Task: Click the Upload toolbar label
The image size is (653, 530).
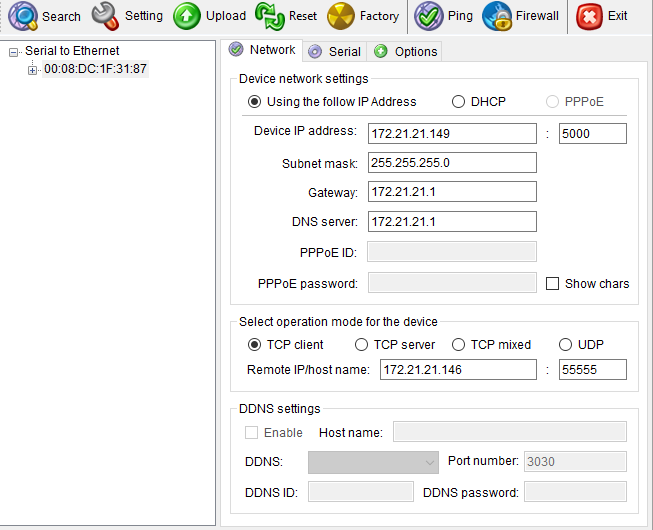Action: [226, 16]
